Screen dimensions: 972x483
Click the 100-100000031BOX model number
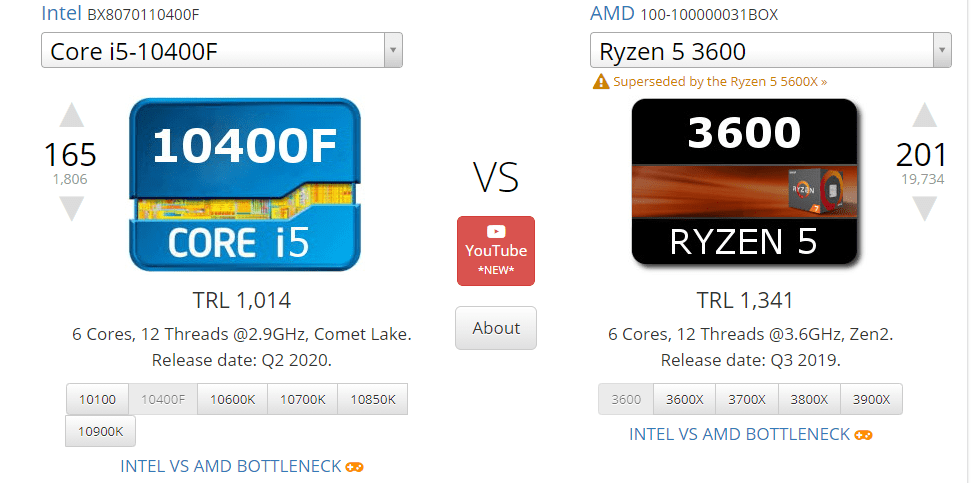click(709, 14)
